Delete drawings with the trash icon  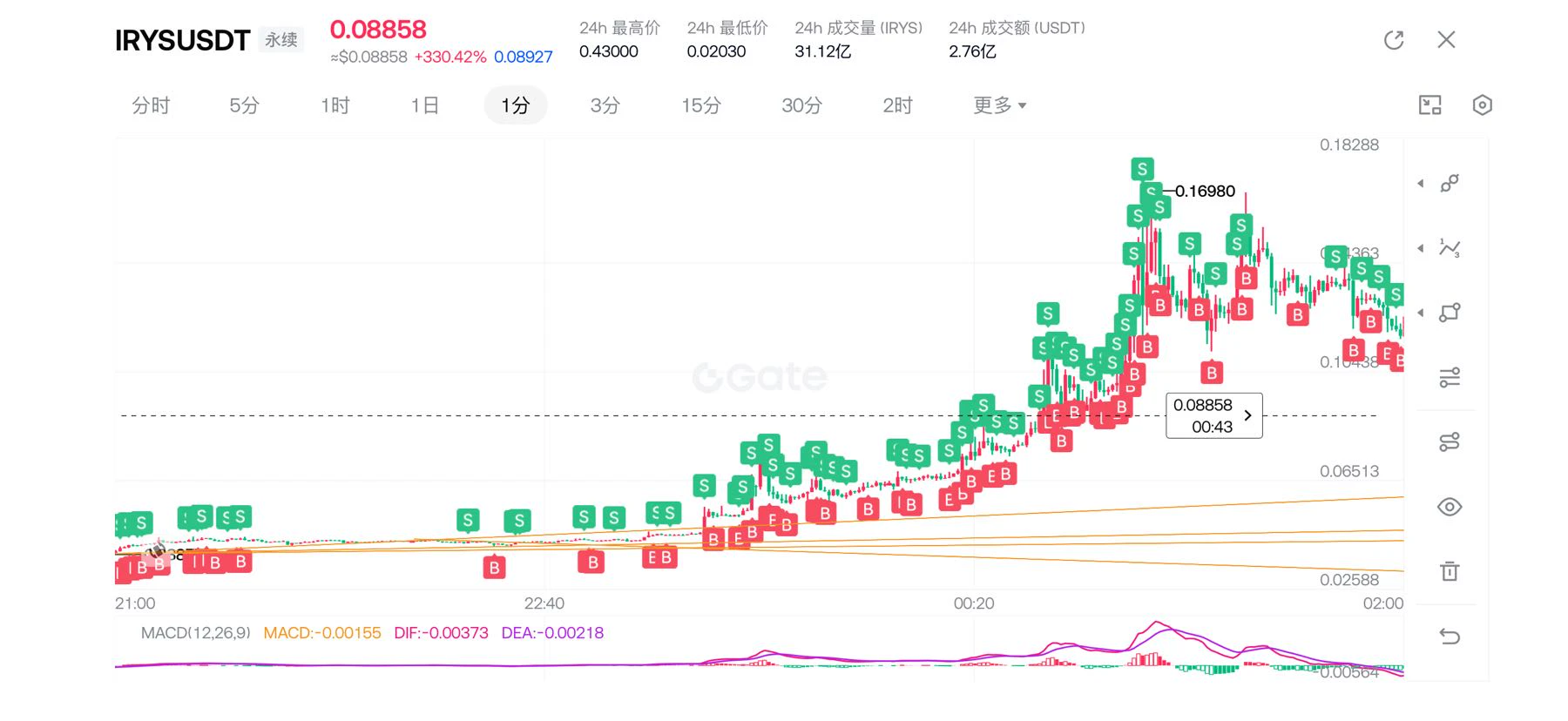click(1450, 571)
